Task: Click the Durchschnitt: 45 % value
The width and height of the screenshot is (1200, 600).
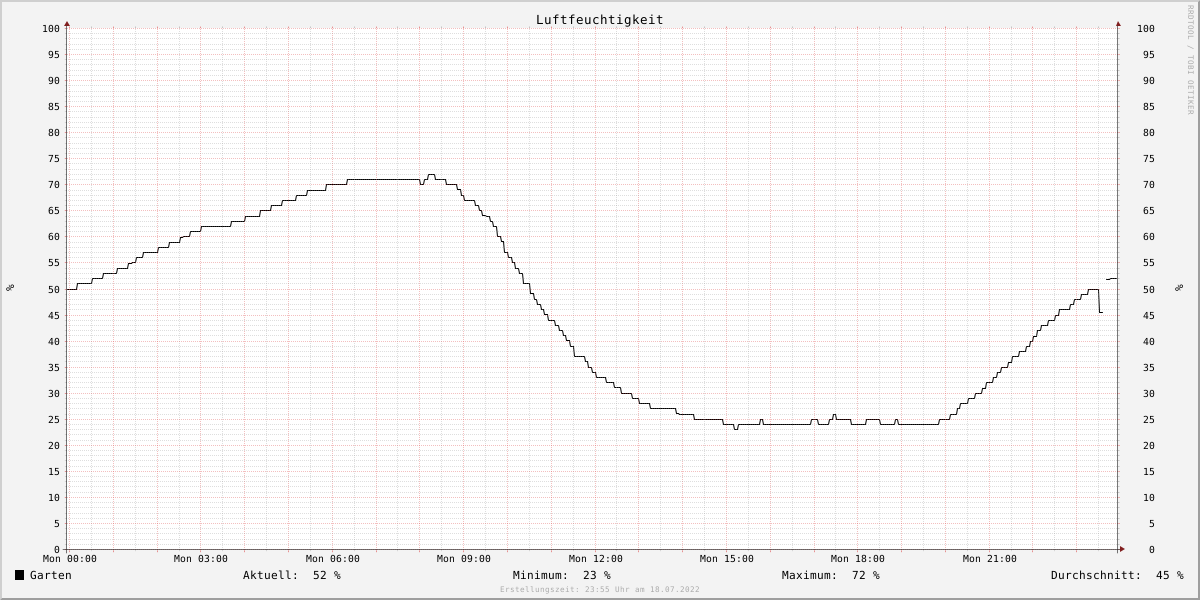Action: (x=1117, y=575)
